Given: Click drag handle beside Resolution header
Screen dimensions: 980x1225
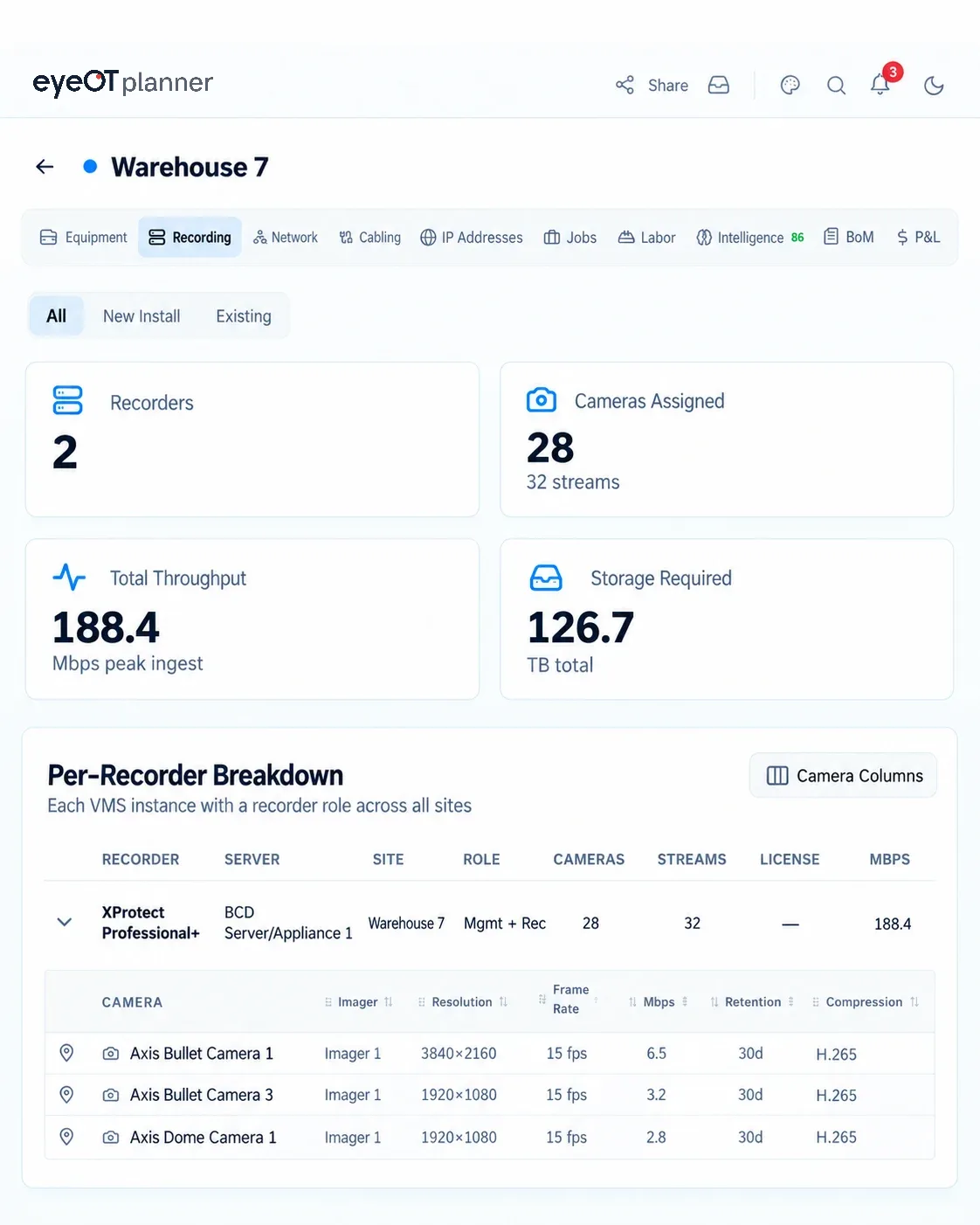Looking at the screenshot, I should coord(421,1002).
